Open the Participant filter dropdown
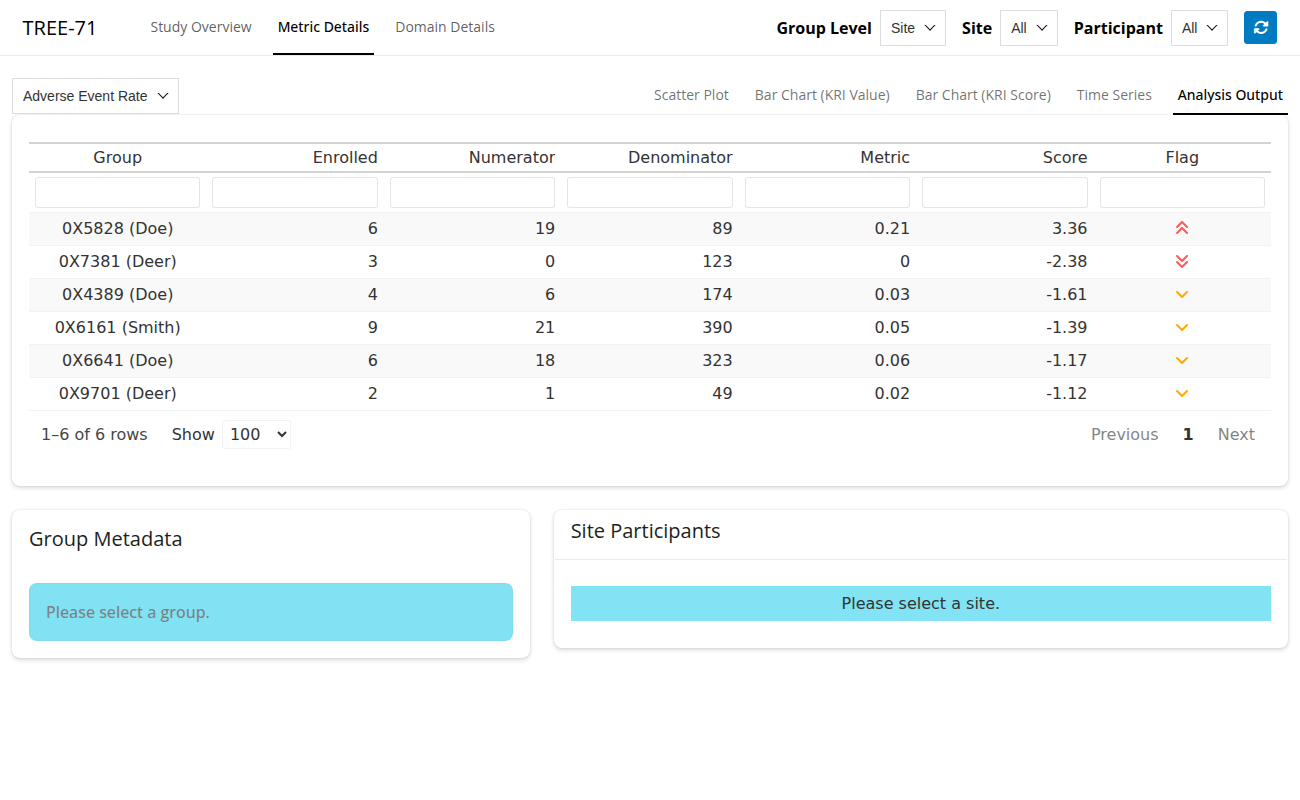Viewport: 1300px width, 800px height. pos(1199,28)
